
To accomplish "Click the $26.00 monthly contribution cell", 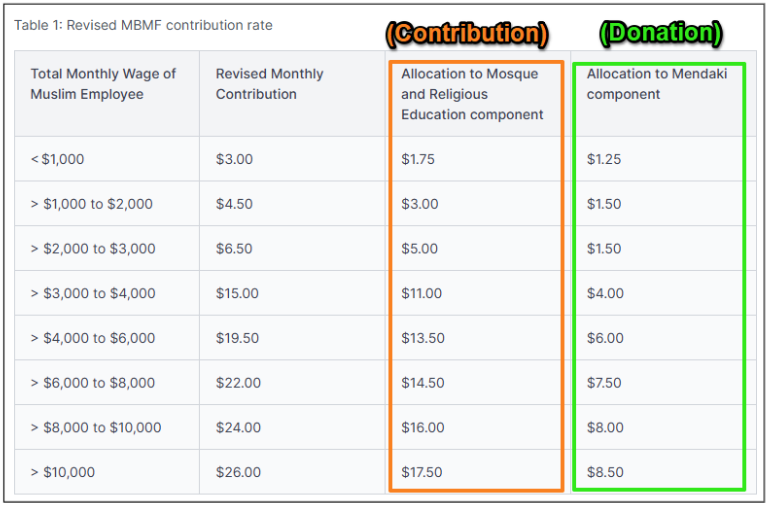I will tap(238, 472).
